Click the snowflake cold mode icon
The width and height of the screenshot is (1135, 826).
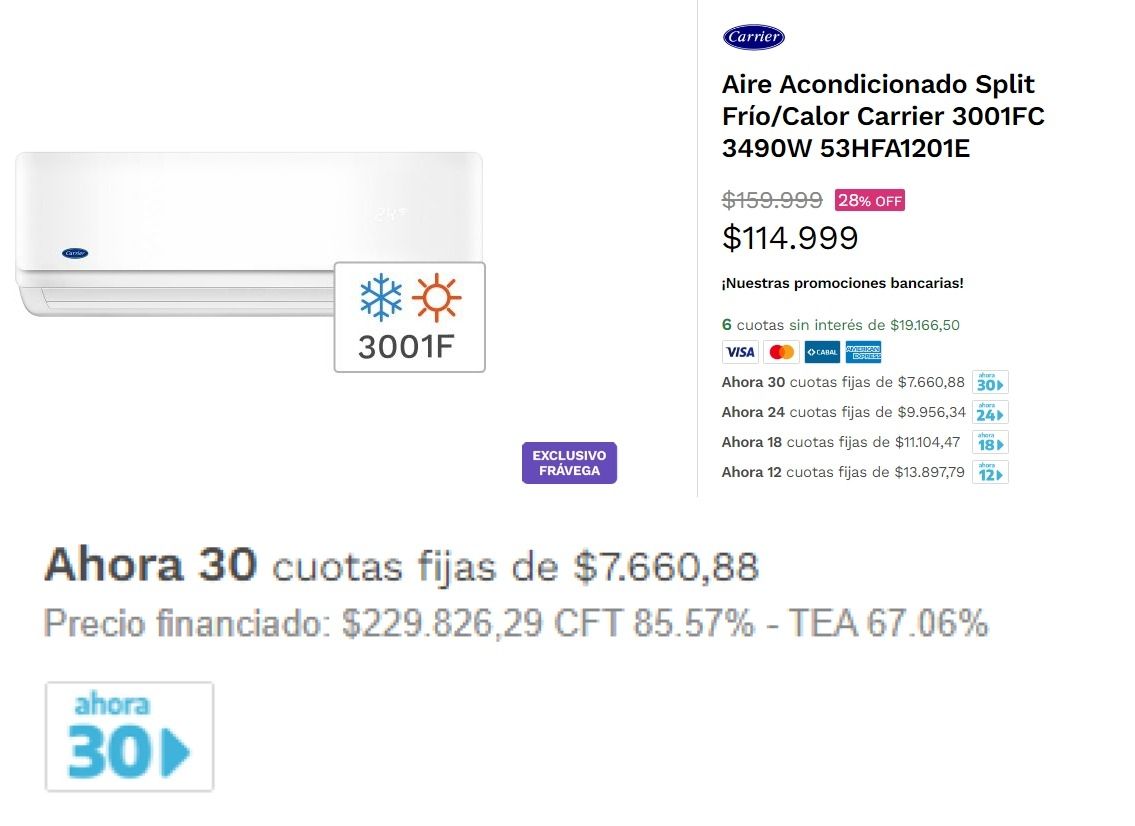[381, 297]
